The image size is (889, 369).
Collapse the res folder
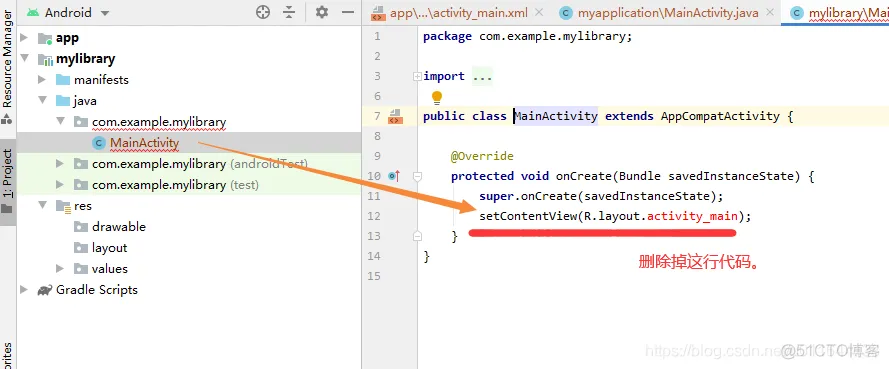pos(42,205)
